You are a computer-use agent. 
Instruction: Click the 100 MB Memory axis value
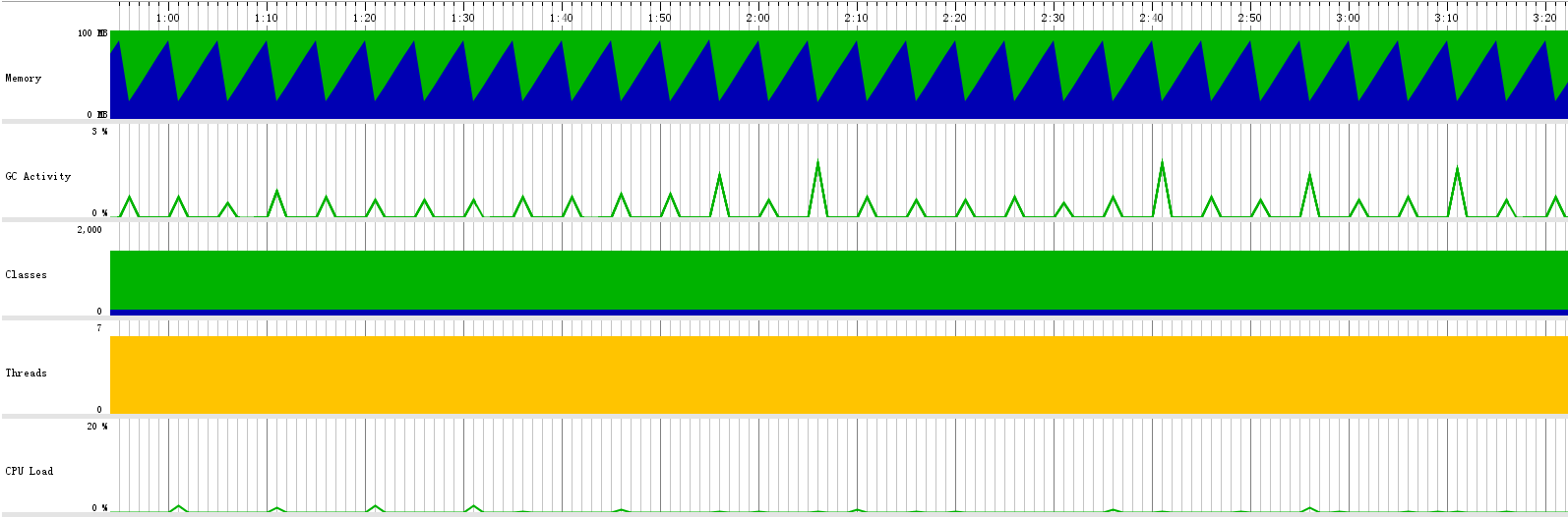tap(92, 33)
